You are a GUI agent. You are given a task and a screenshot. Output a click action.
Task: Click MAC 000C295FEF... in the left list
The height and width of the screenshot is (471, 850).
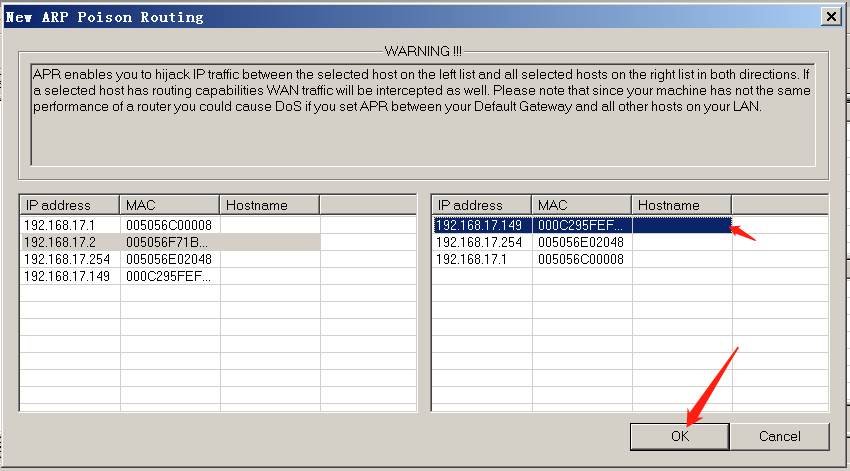tap(168, 276)
